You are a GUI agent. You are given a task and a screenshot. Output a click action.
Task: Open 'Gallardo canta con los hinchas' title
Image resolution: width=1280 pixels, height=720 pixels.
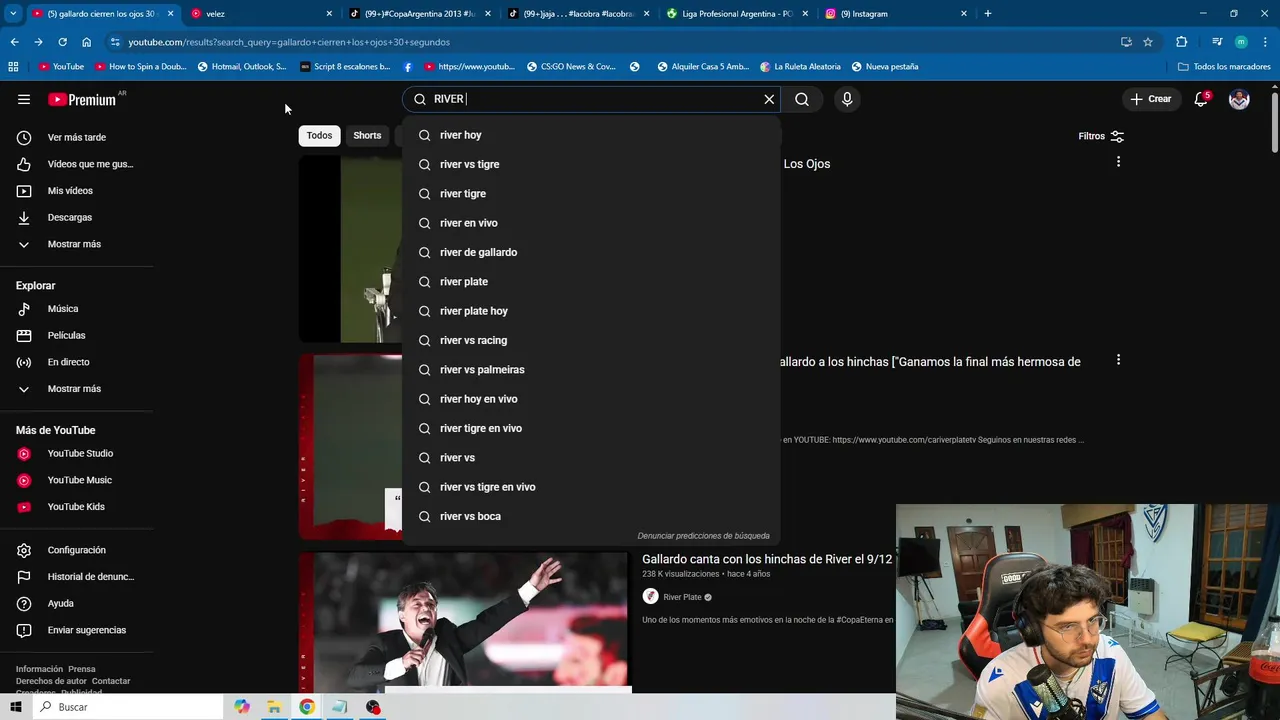(767, 559)
